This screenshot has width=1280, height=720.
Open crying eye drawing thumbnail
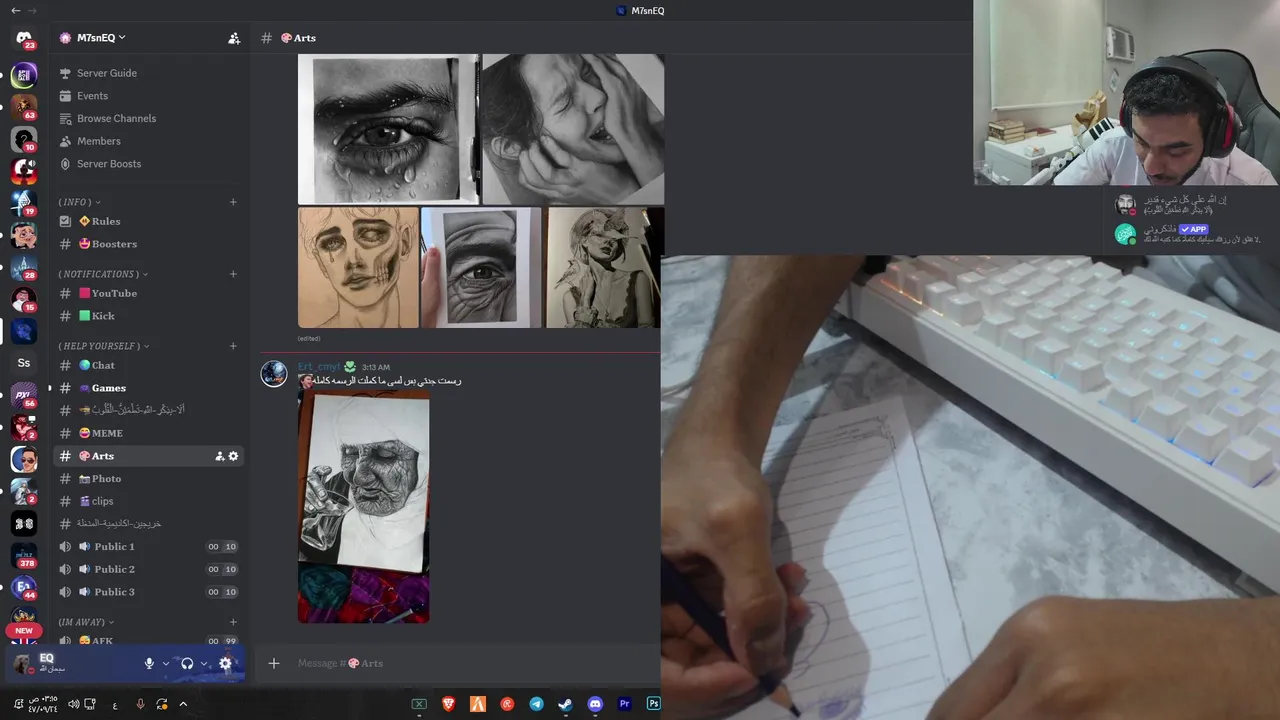(388, 129)
